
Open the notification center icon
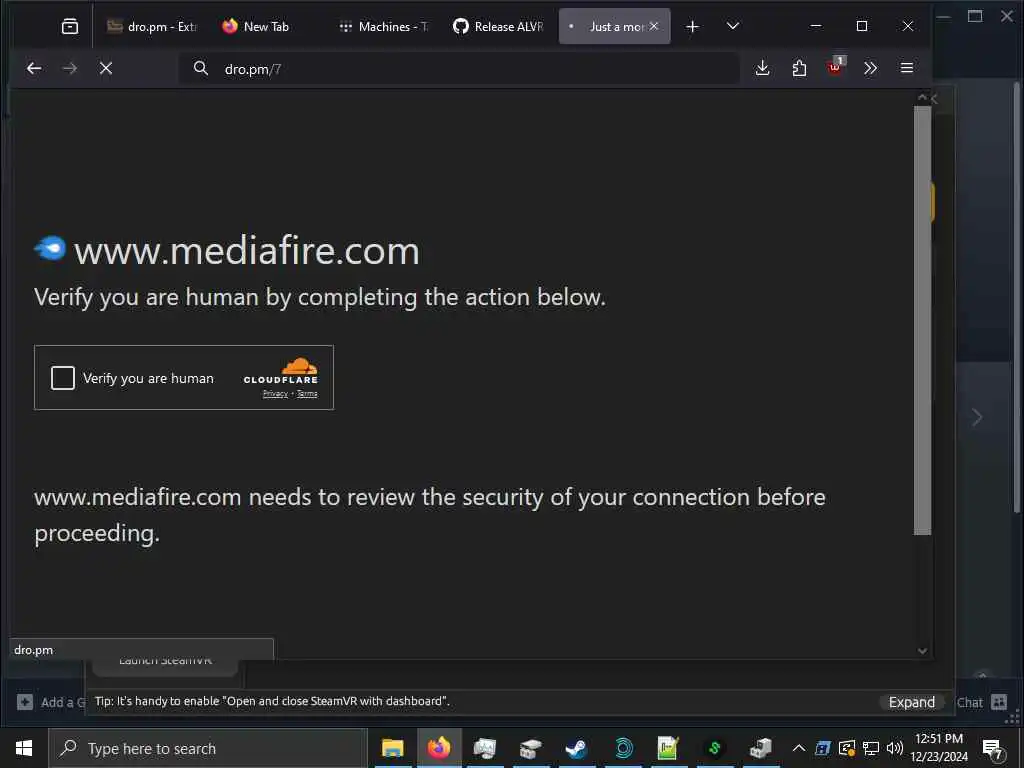993,748
